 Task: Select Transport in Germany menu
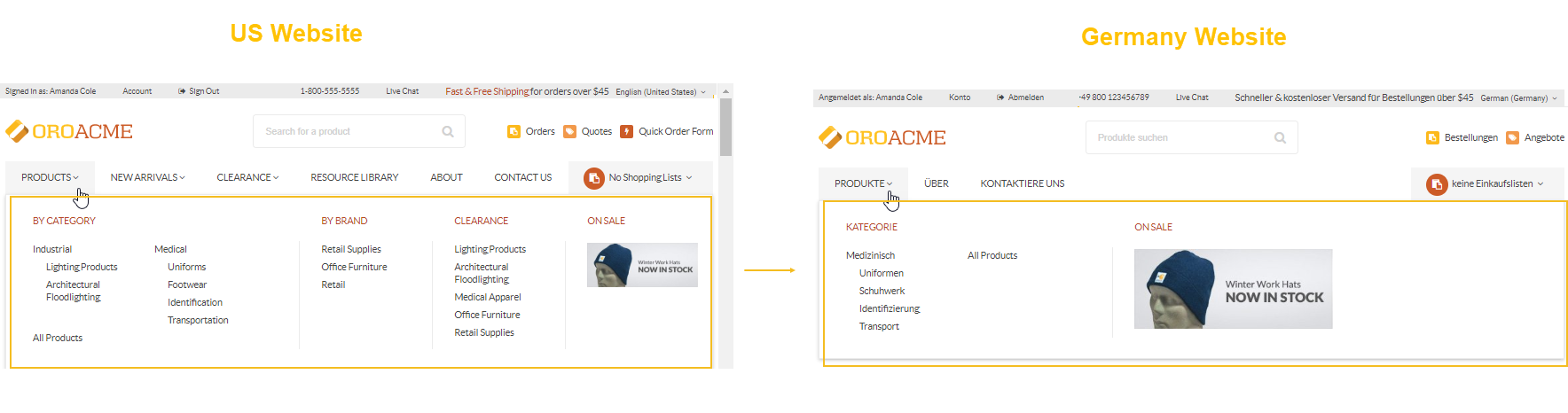[x=879, y=326]
